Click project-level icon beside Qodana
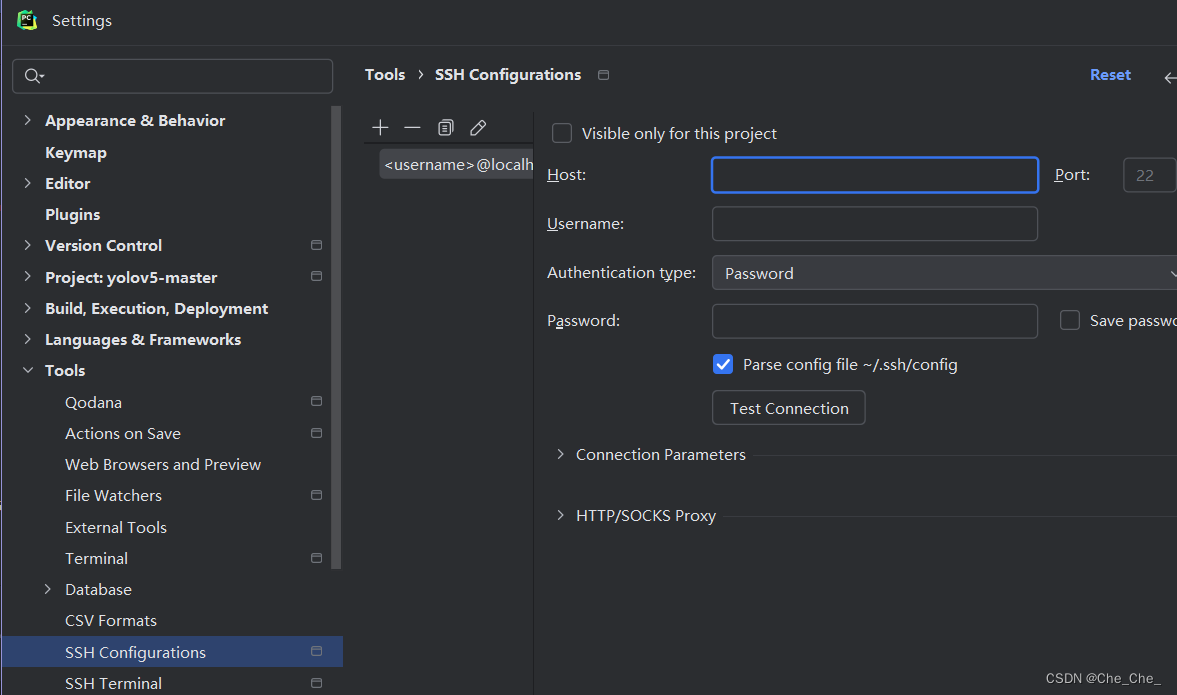Screen dimensions: 1177x695 [x=316, y=402]
